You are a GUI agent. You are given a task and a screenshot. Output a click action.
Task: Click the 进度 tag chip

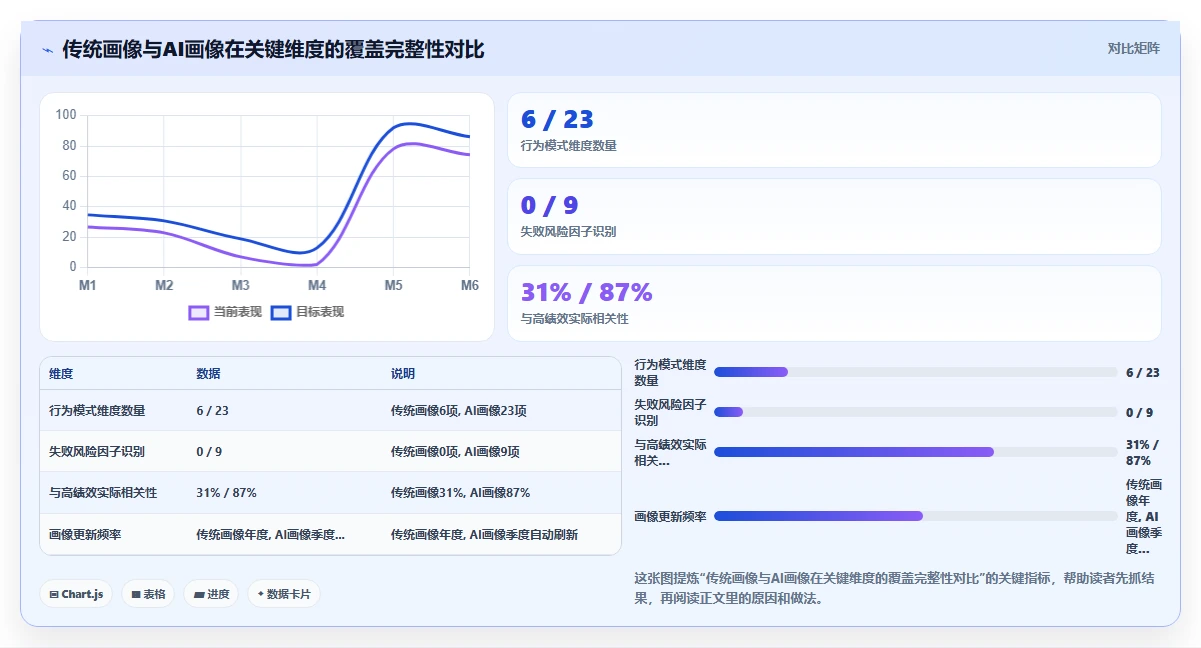(x=211, y=594)
